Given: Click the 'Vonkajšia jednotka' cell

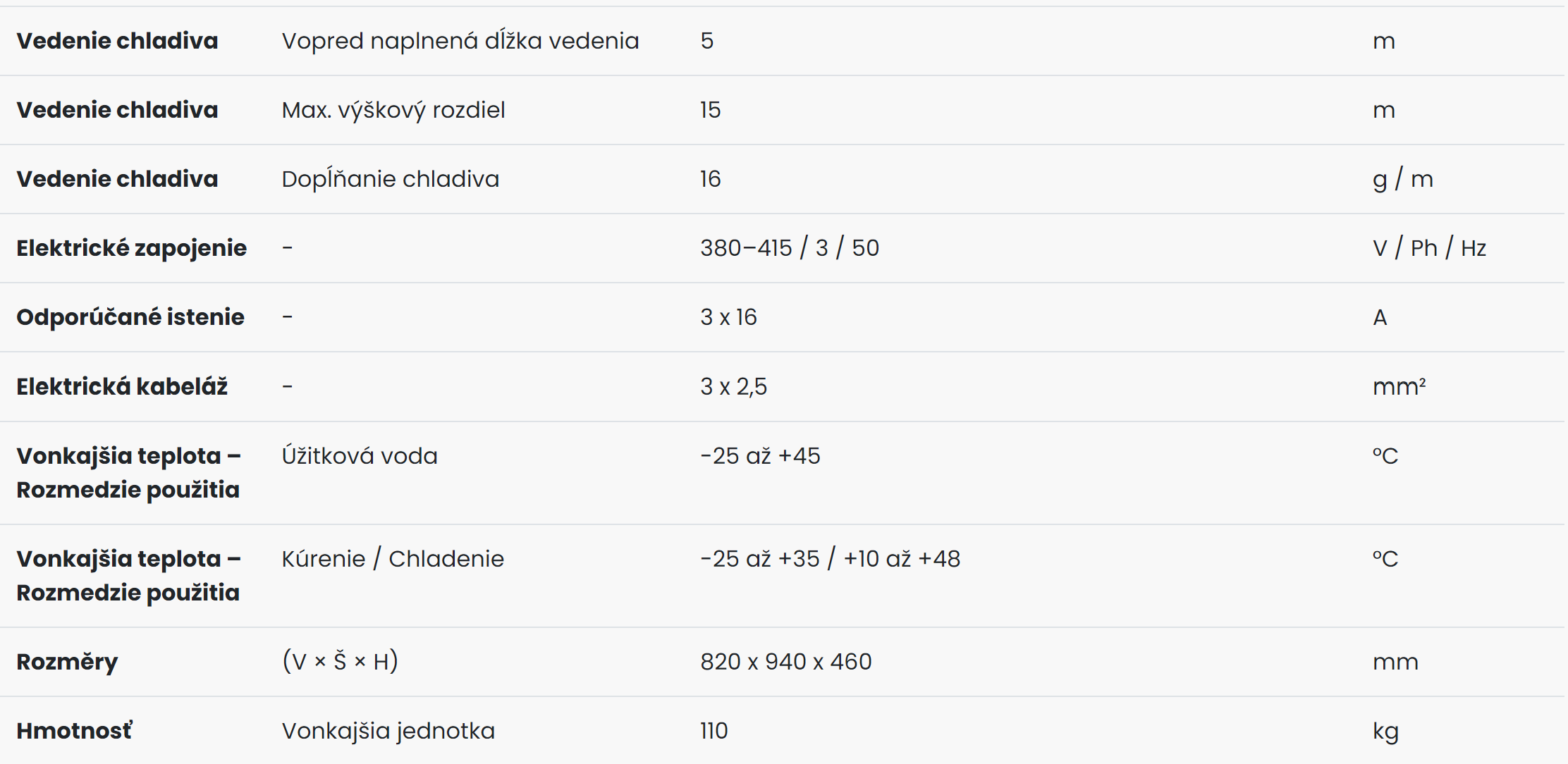Looking at the screenshot, I should click(388, 731).
